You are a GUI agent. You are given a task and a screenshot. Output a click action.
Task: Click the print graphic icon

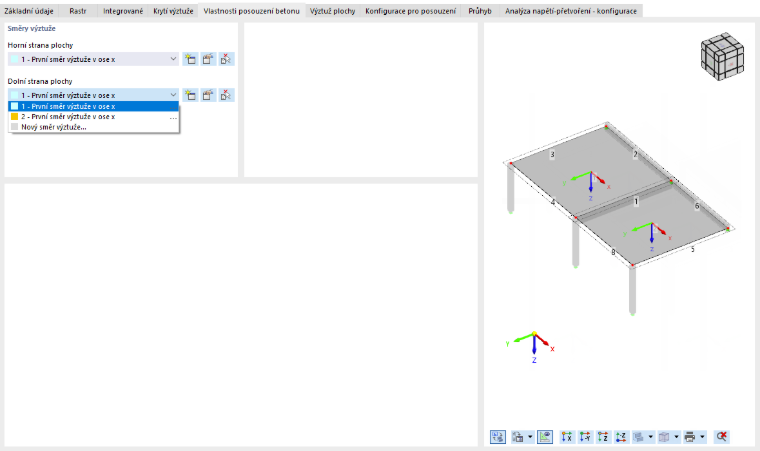pyautogui.click(x=690, y=437)
